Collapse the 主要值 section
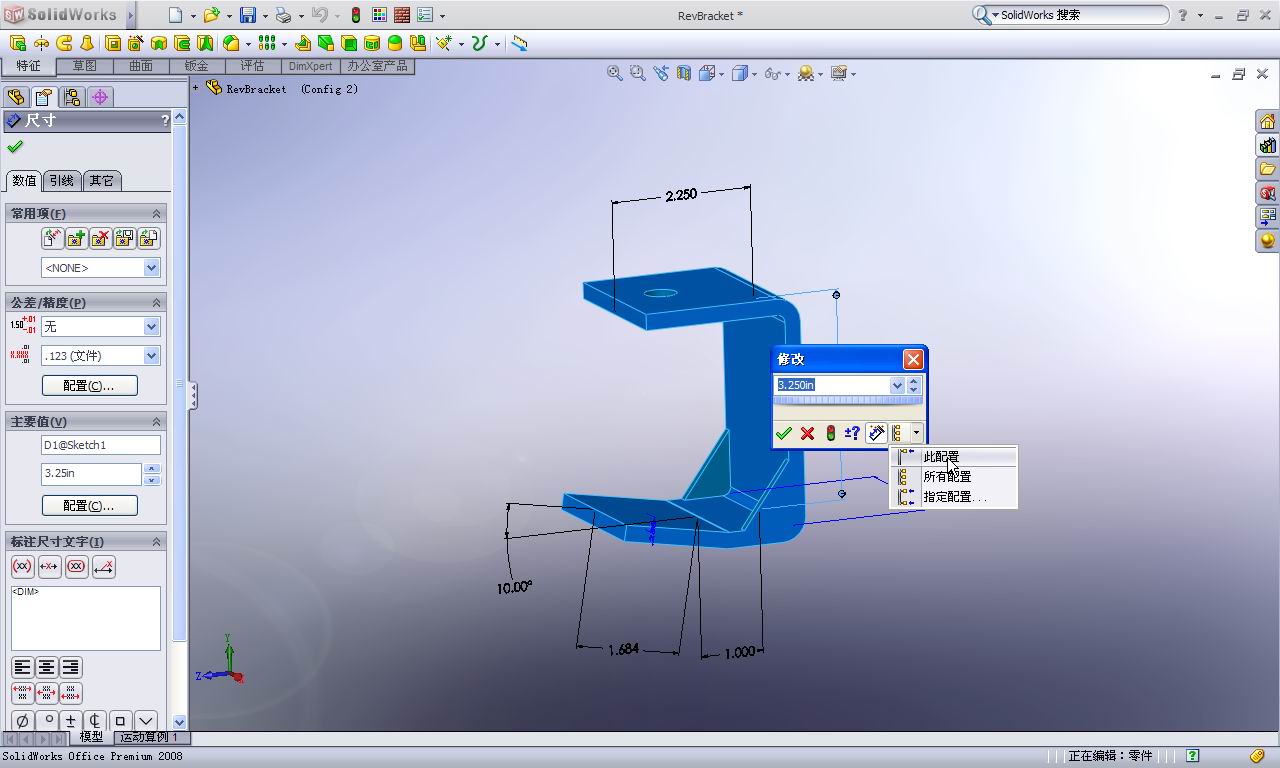The width and height of the screenshot is (1280, 768). (x=156, y=422)
